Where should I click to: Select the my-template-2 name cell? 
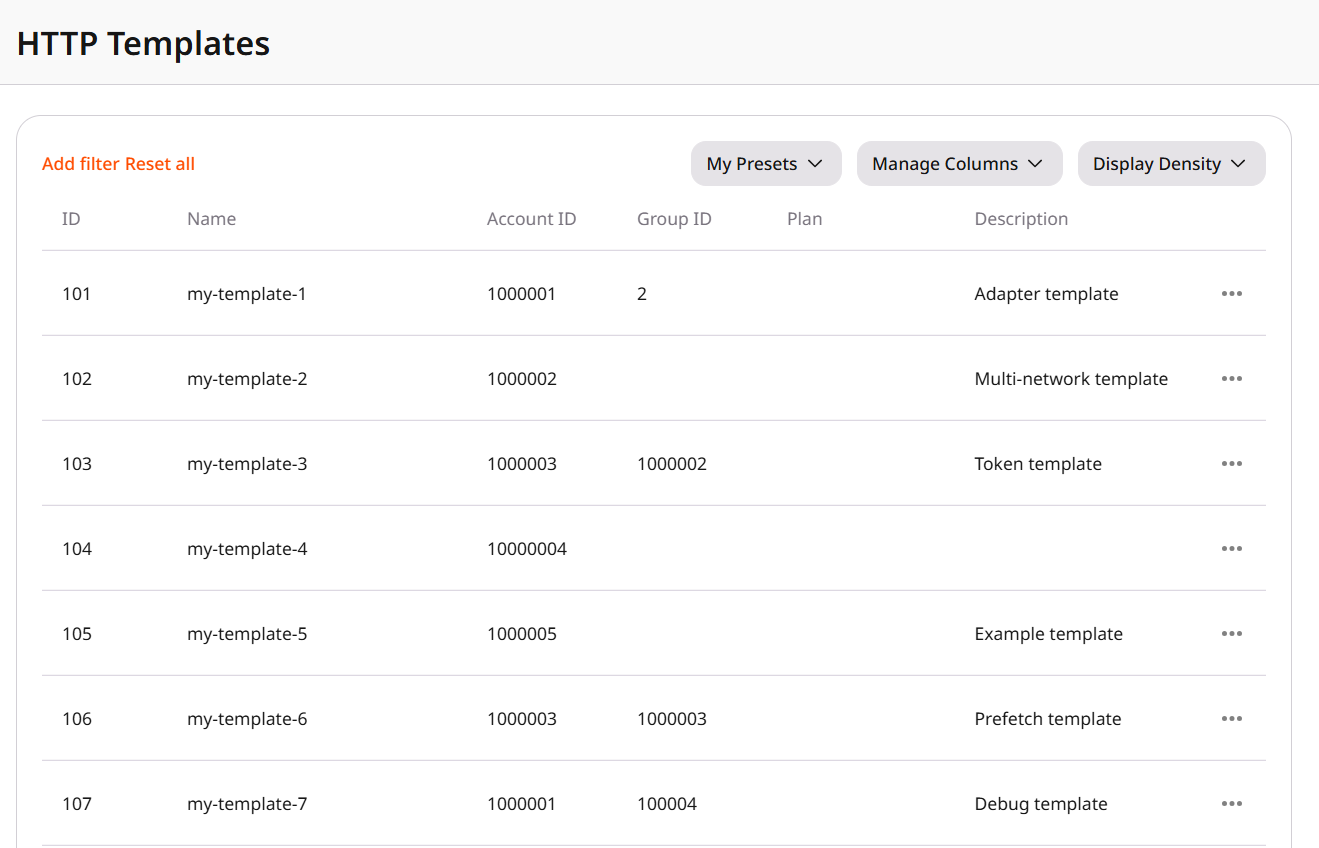[247, 379]
